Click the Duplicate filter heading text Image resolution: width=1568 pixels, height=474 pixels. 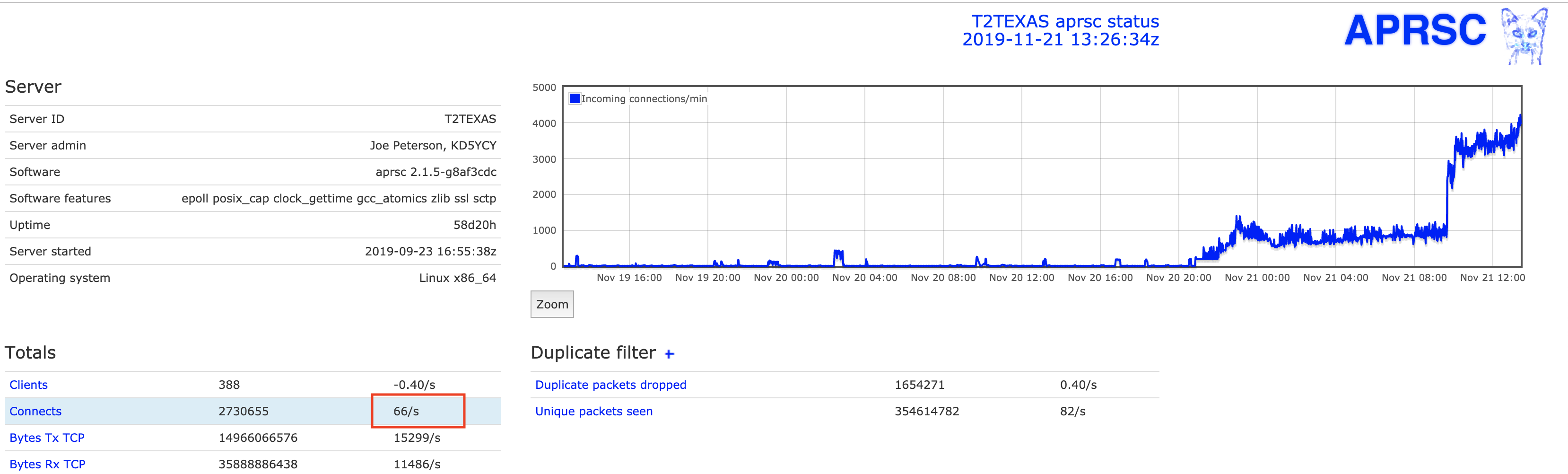click(x=593, y=352)
